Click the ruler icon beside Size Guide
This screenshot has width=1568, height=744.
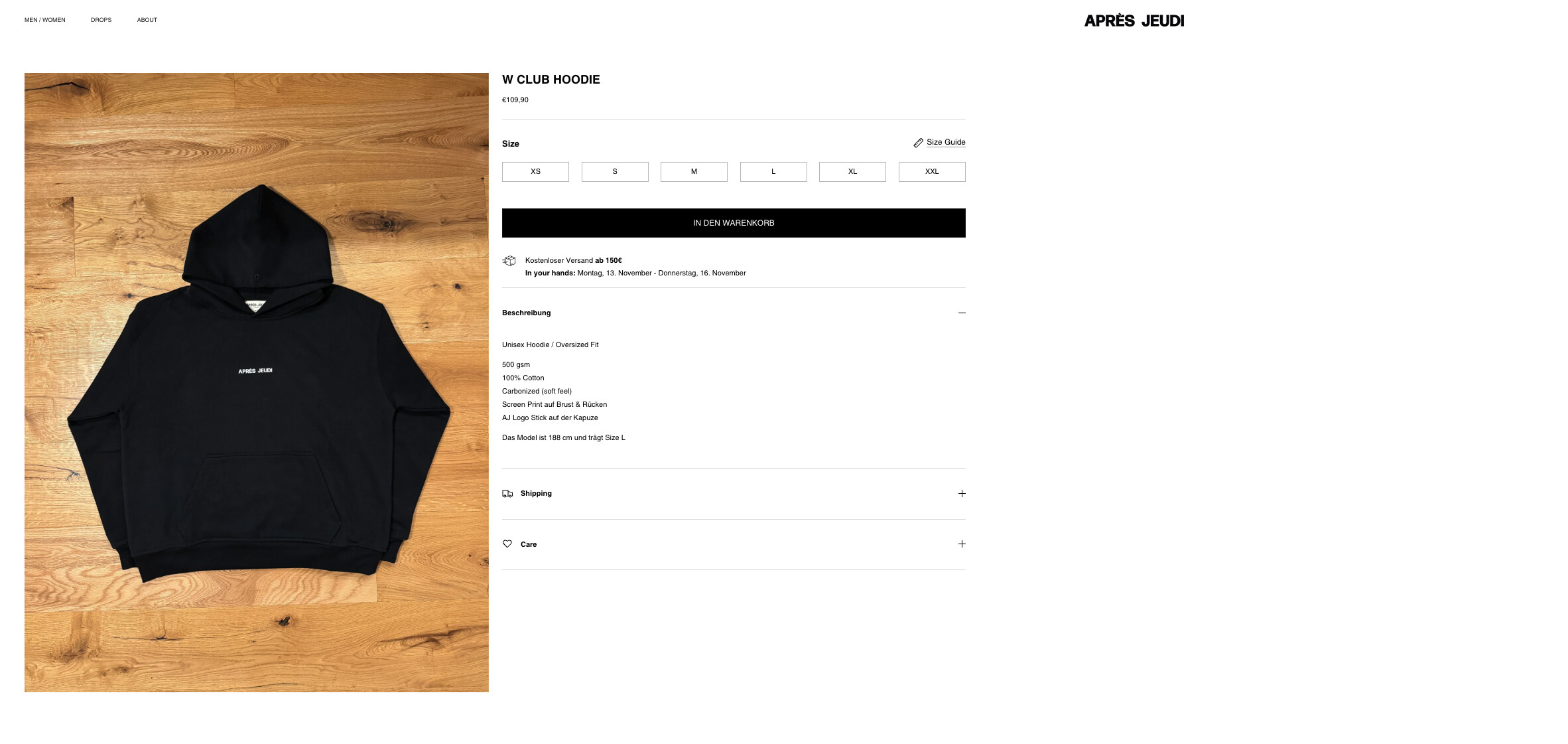pyautogui.click(x=918, y=143)
